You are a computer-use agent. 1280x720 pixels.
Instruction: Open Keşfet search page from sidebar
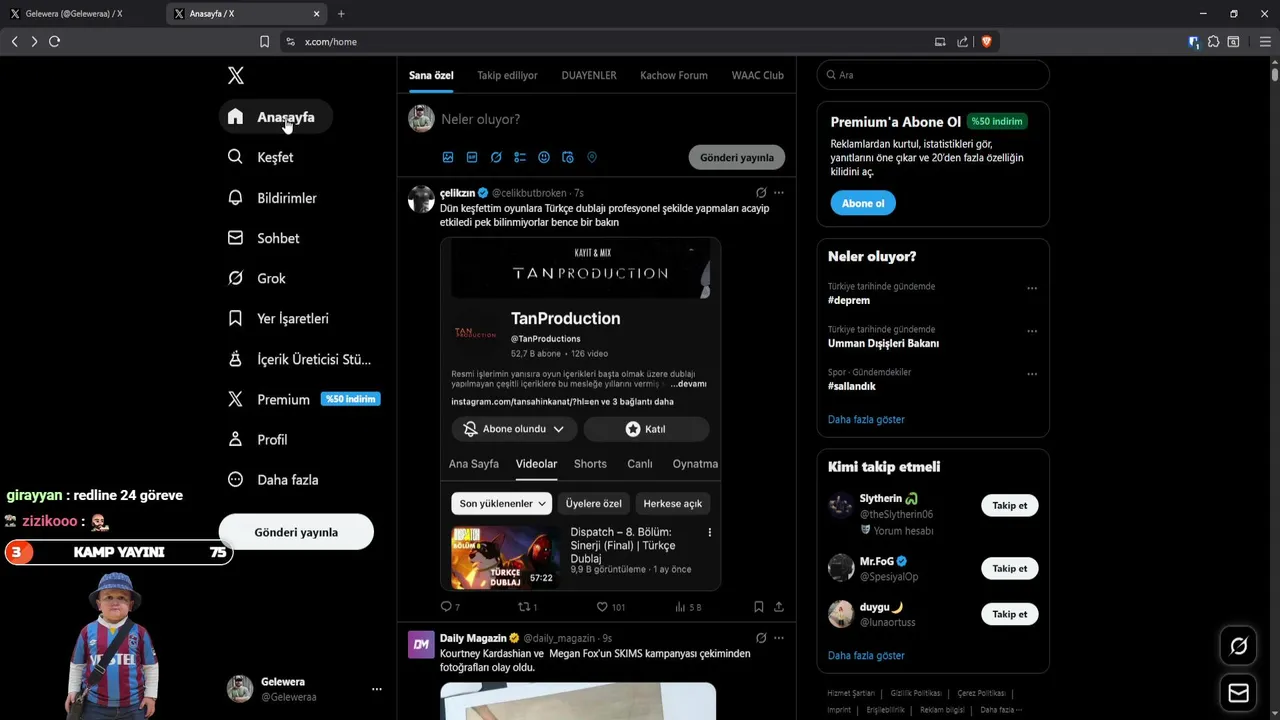pos(261,157)
